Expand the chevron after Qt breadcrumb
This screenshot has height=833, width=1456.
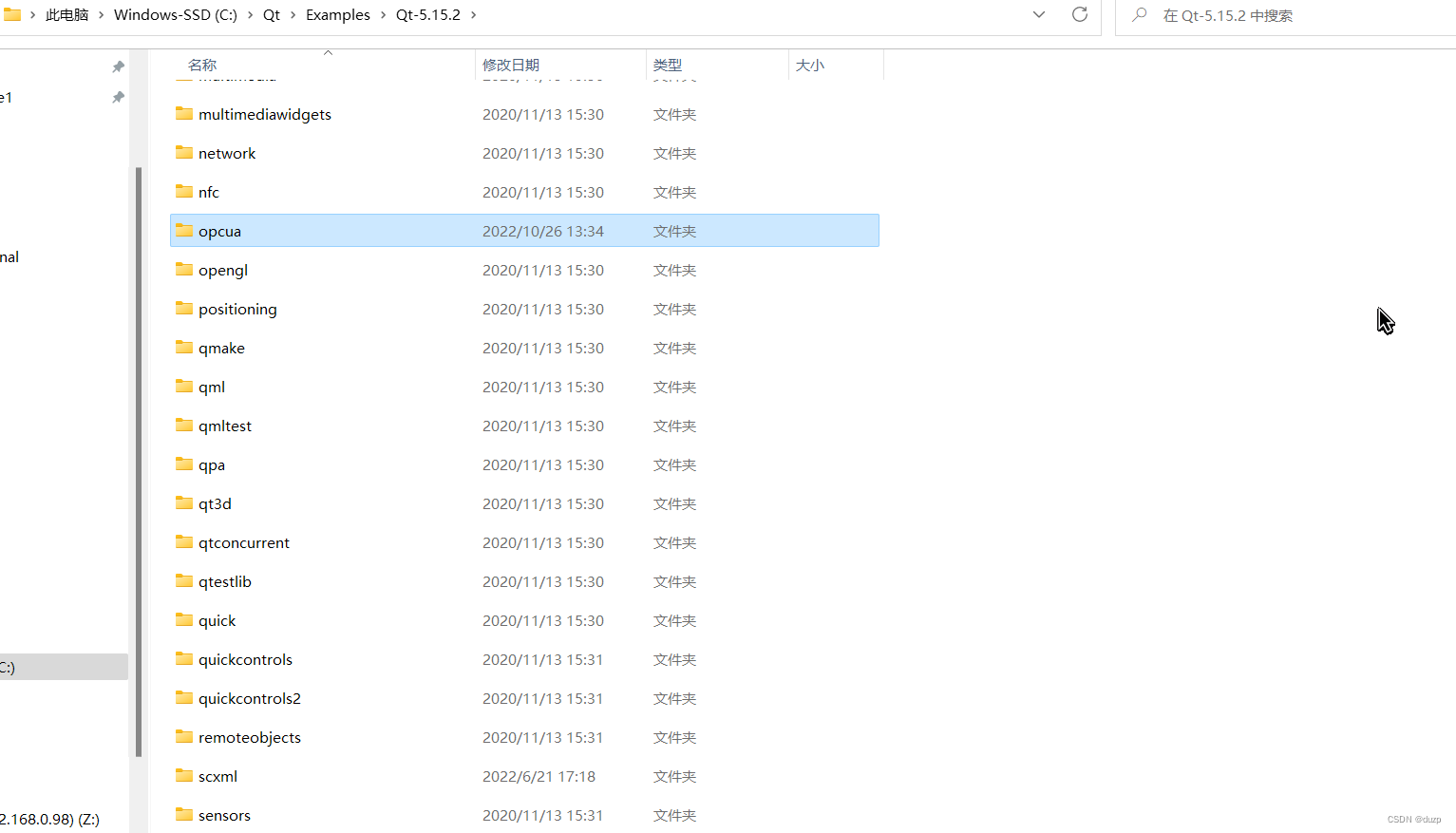[293, 15]
